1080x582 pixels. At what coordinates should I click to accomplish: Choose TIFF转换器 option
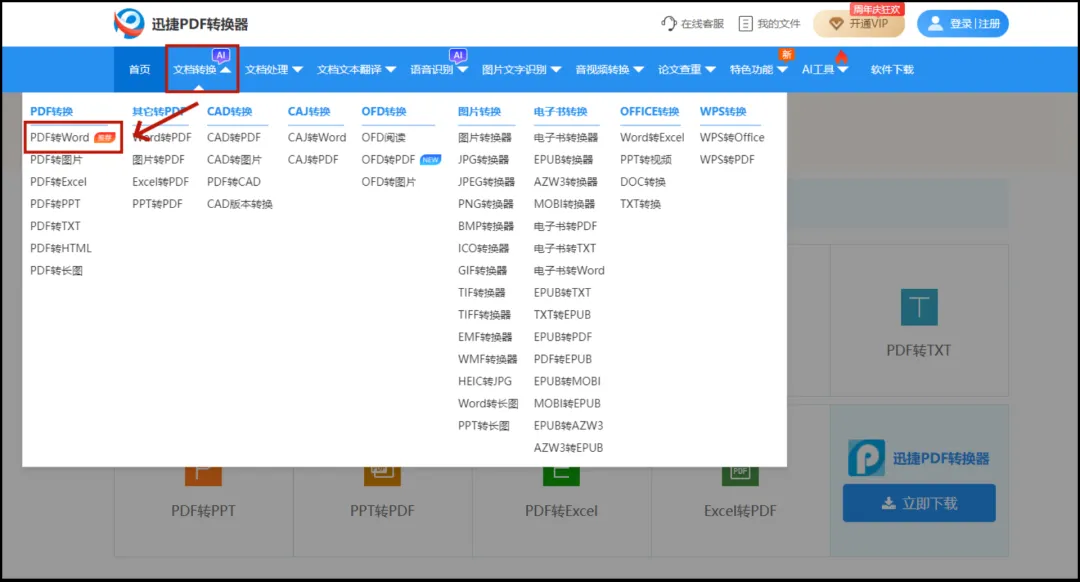(x=484, y=315)
